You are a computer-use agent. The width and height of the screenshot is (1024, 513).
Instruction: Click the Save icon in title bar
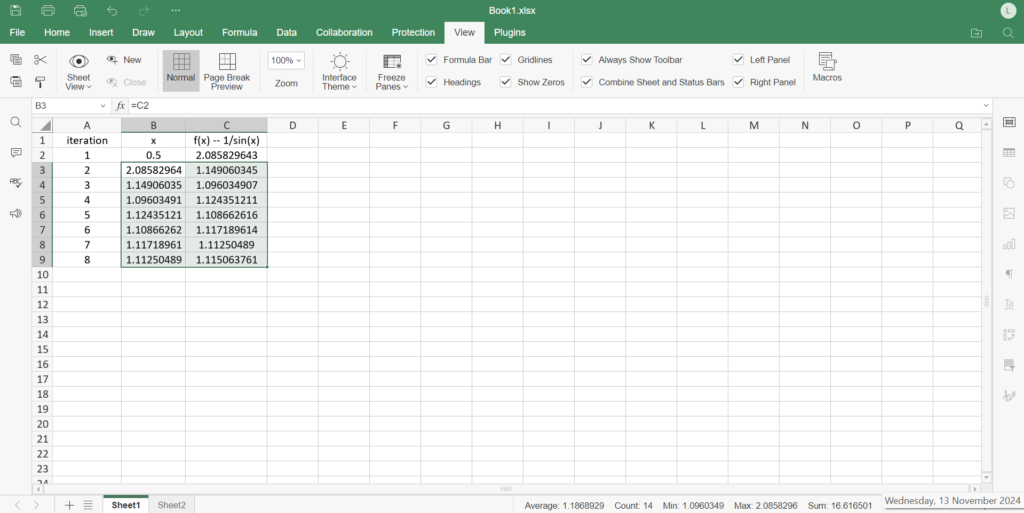(16, 10)
